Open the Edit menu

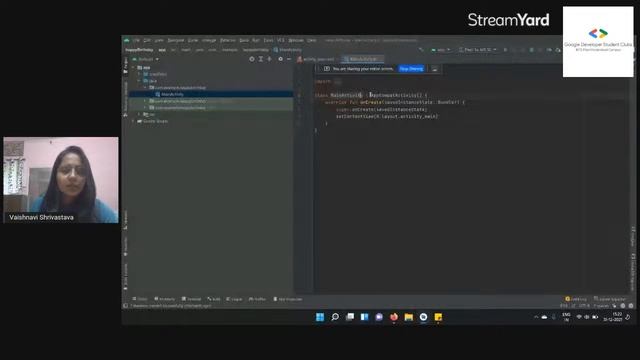coord(147,40)
